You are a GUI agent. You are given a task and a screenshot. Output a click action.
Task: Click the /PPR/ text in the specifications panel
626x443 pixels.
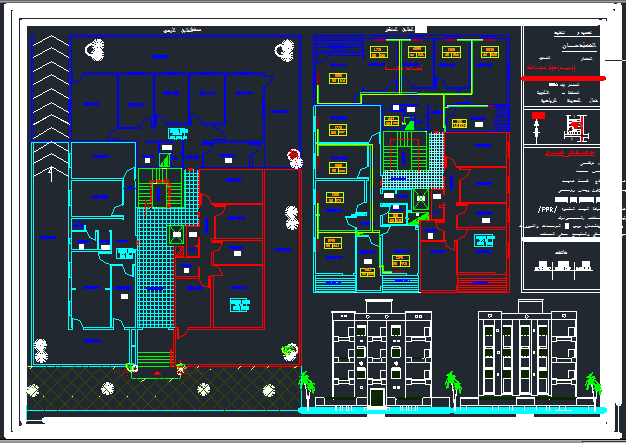(x=547, y=210)
